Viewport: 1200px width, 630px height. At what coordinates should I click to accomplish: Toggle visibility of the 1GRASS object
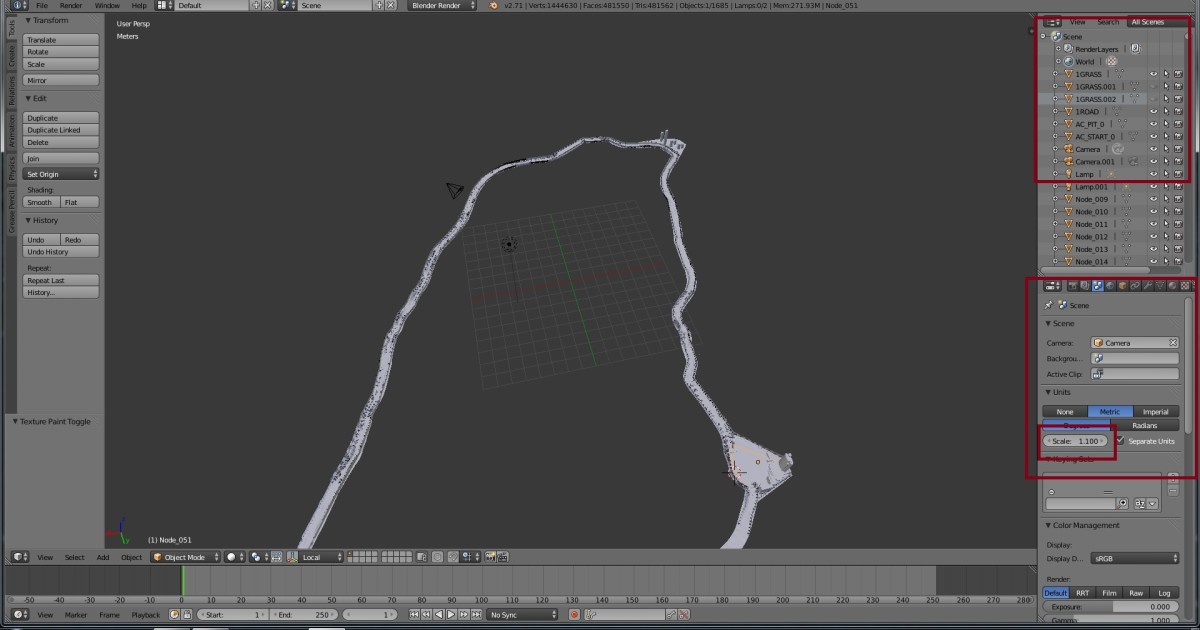(x=1153, y=74)
